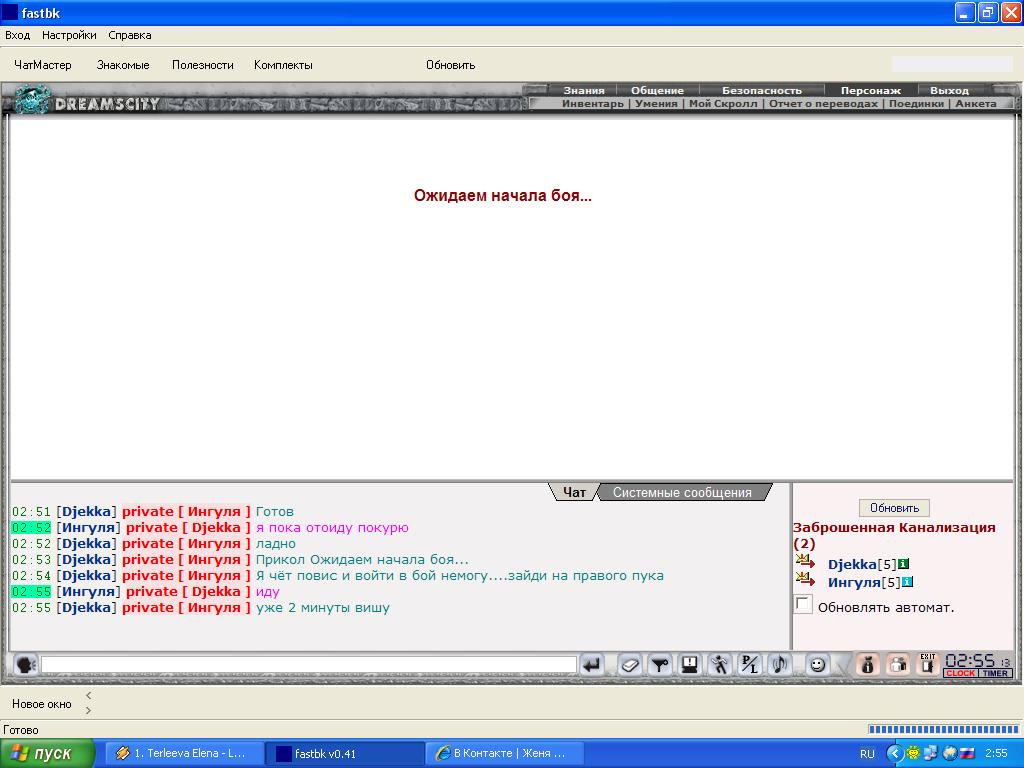Click the funnel filter icon in chat toolbar
The height and width of the screenshot is (768, 1024).
pos(660,665)
